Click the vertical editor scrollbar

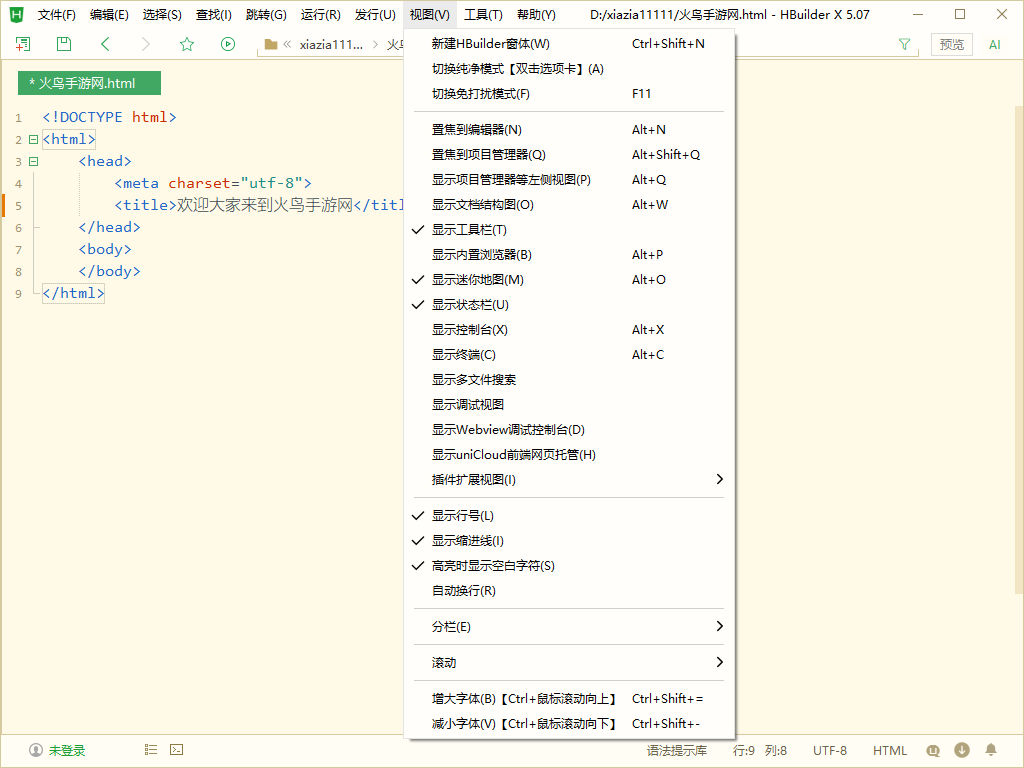click(1019, 349)
